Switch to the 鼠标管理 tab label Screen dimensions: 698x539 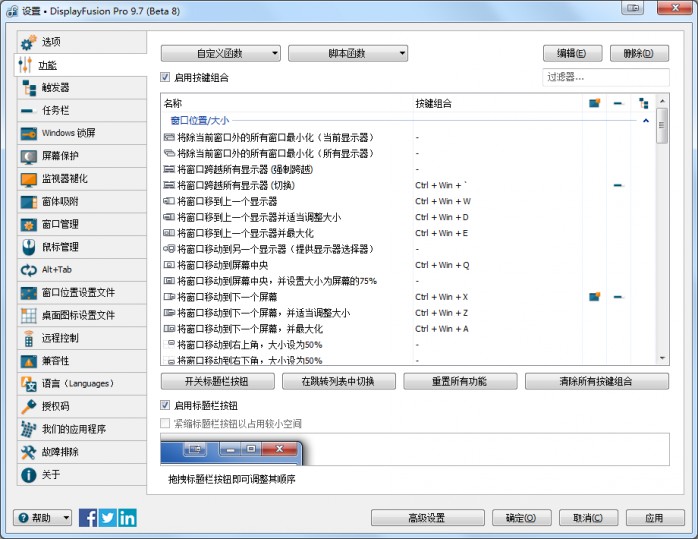[60, 247]
